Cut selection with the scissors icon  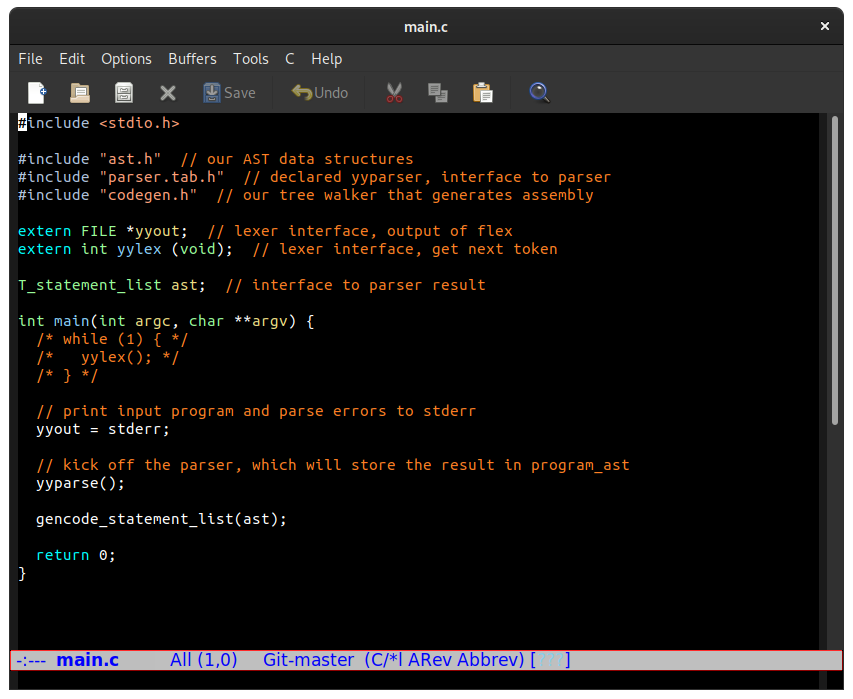point(394,93)
